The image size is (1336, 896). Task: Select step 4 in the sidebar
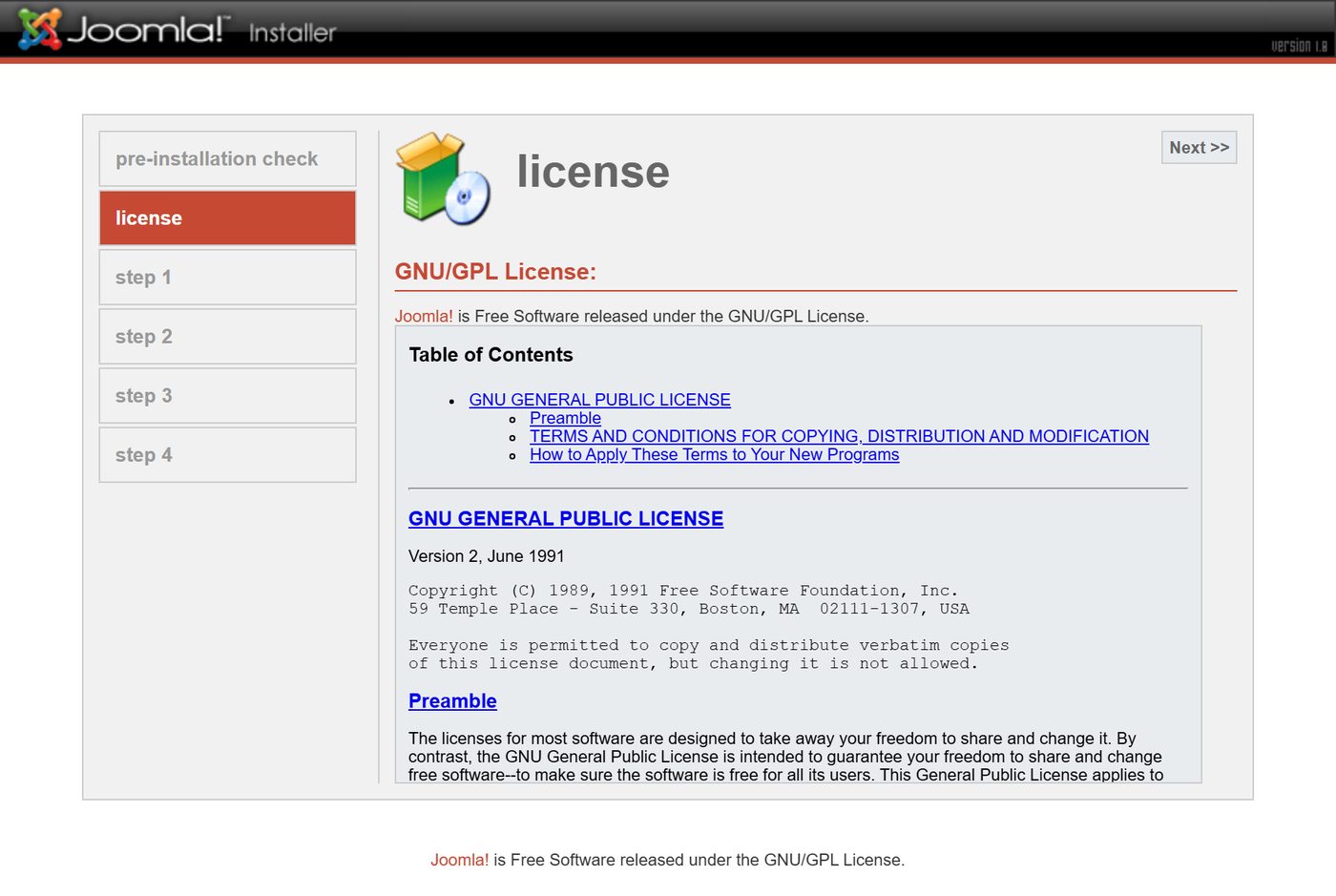(x=227, y=454)
